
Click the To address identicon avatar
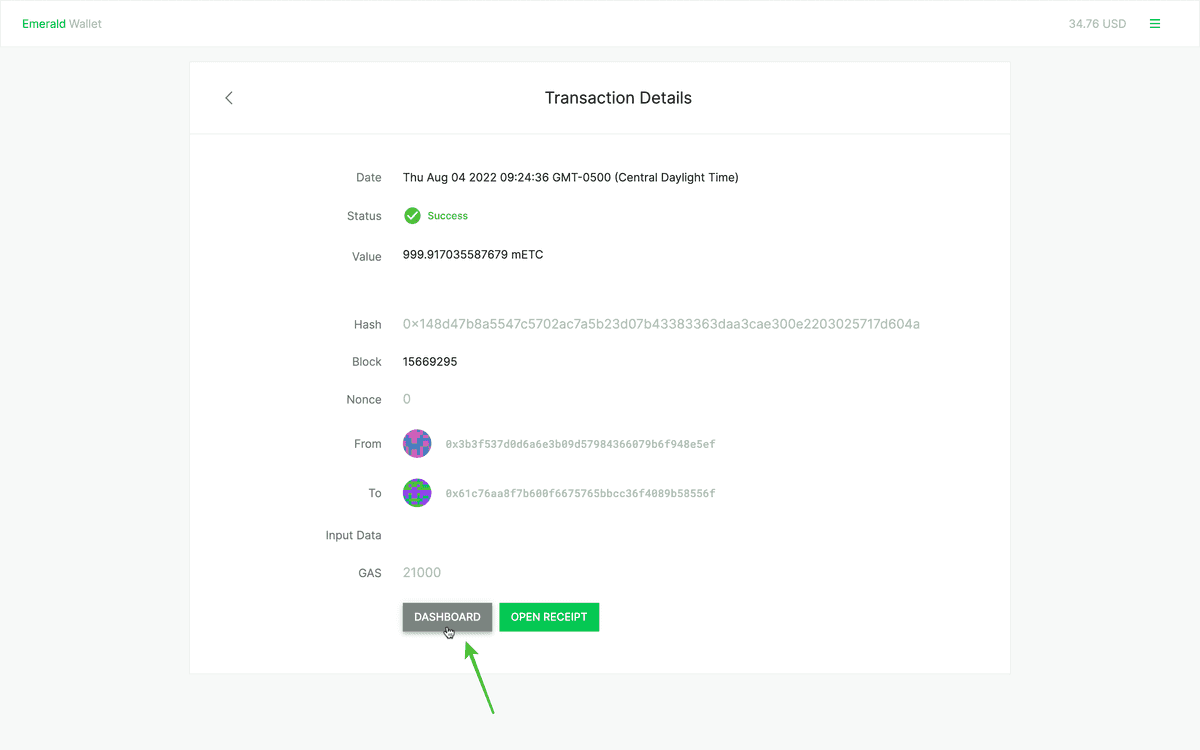[x=417, y=492]
